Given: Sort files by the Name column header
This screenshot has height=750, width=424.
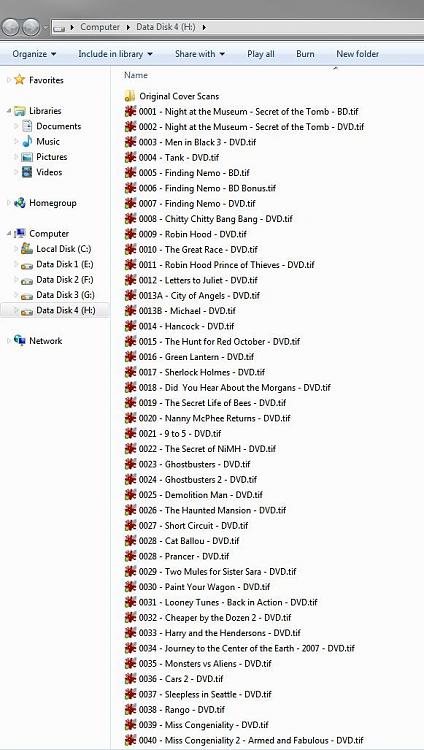Looking at the screenshot, I should (x=136, y=75).
